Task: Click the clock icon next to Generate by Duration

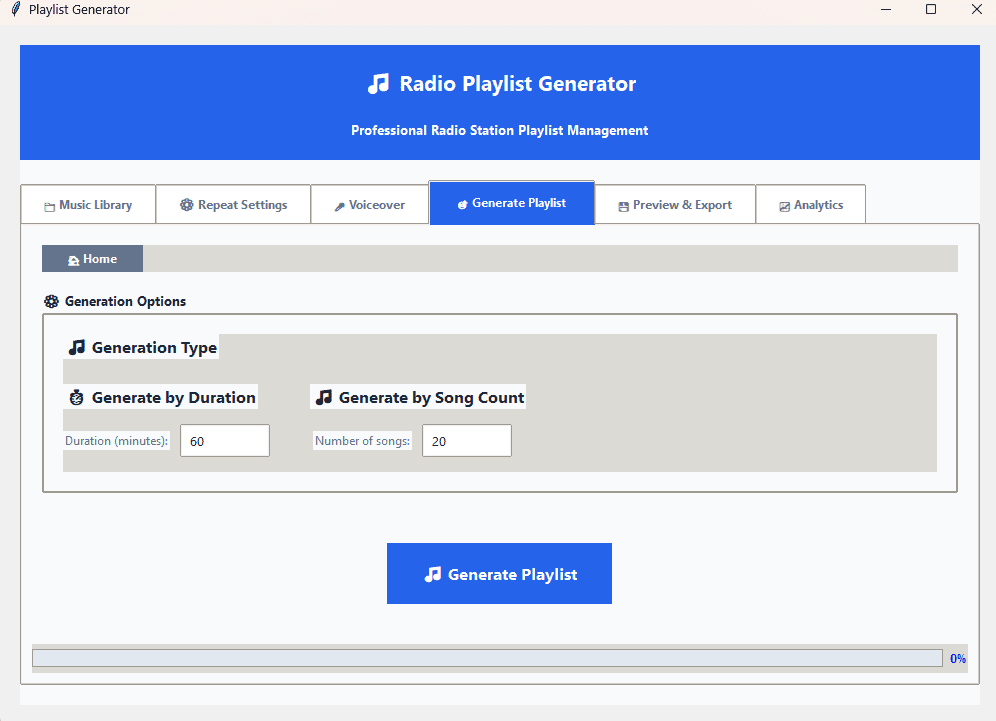Action: tap(77, 396)
